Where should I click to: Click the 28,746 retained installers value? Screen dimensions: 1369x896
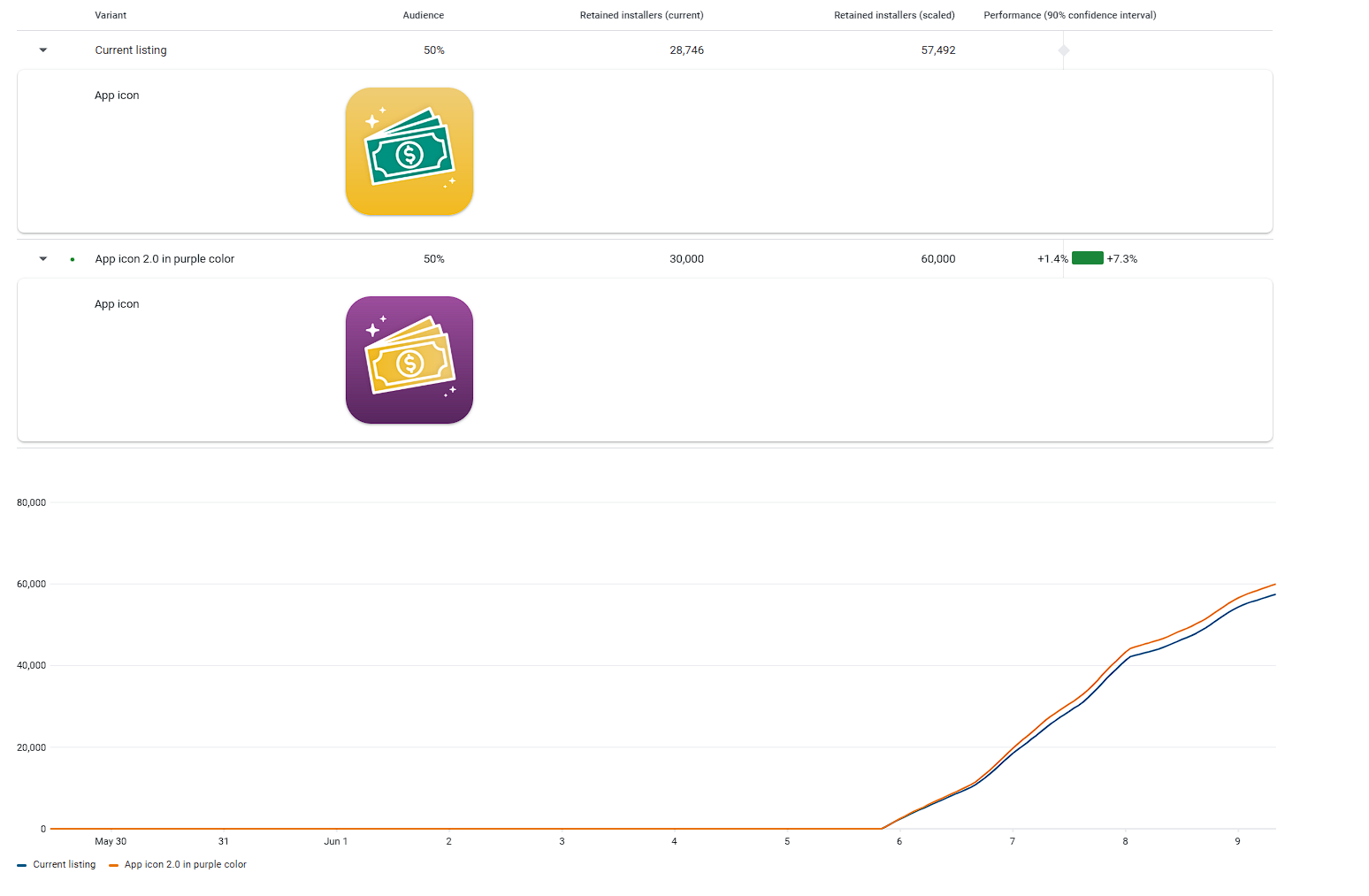tap(687, 50)
